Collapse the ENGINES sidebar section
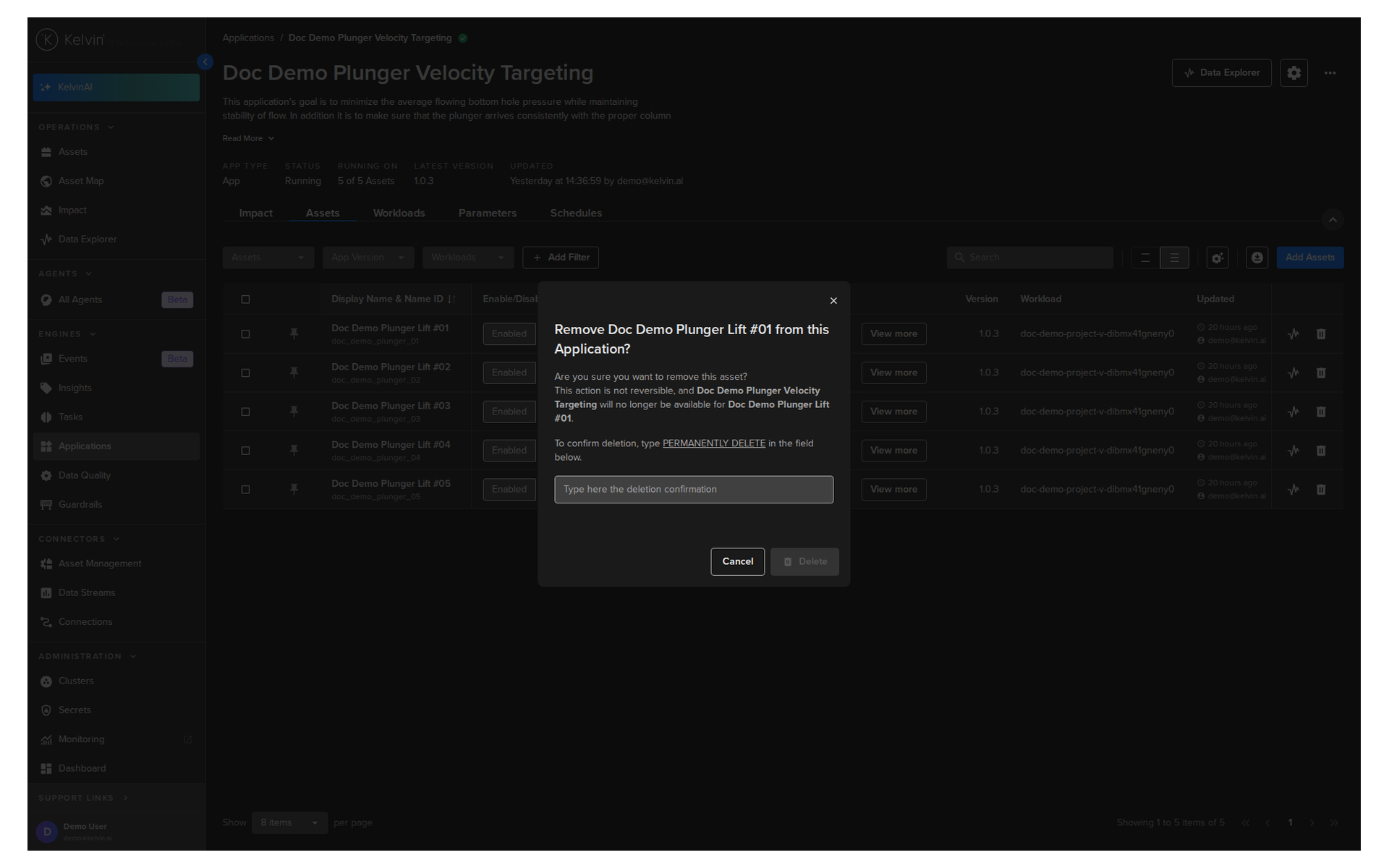 (67, 334)
